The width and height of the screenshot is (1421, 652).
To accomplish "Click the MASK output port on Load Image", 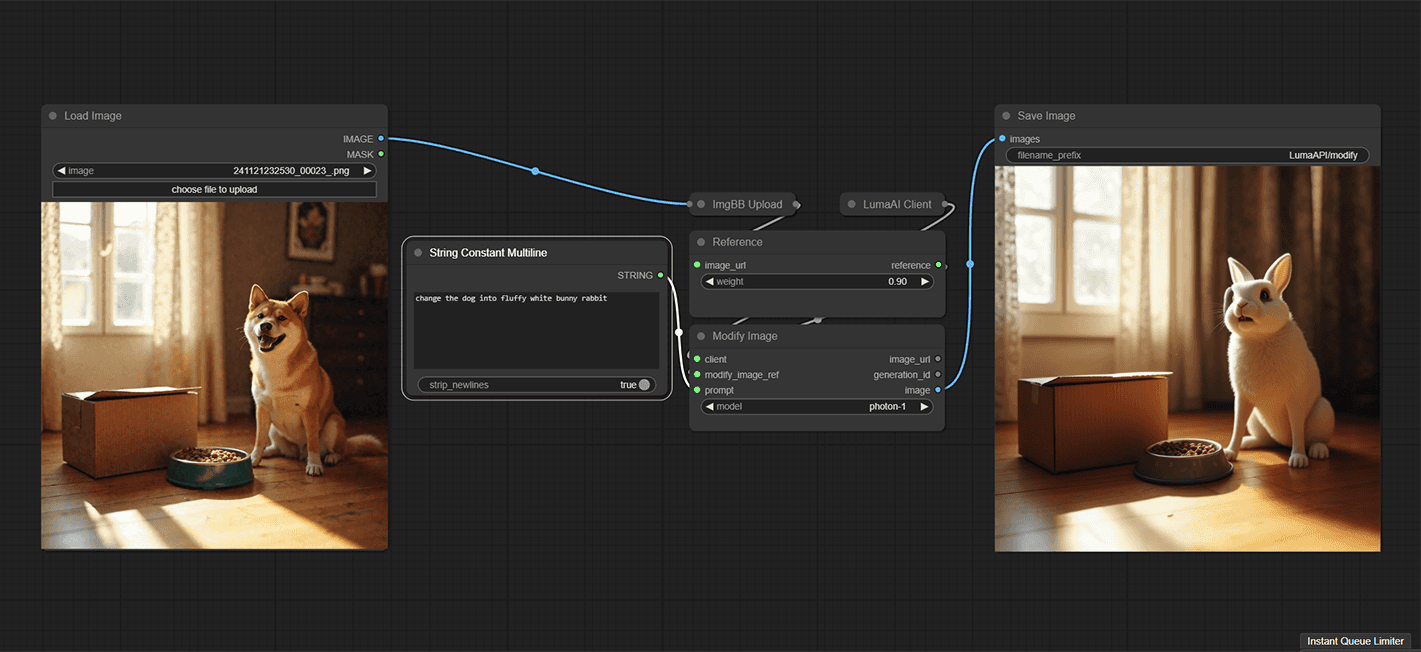I will tap(381, 154).
